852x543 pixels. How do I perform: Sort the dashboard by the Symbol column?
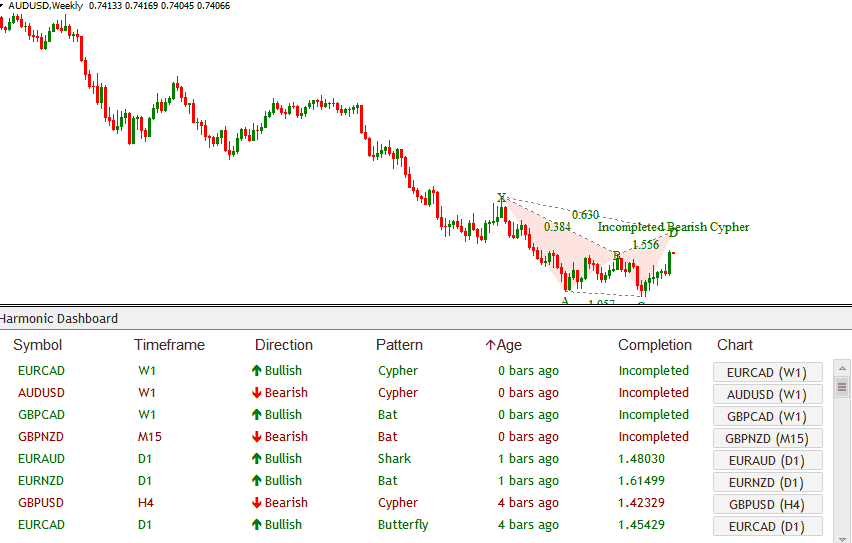pos(37,345)
